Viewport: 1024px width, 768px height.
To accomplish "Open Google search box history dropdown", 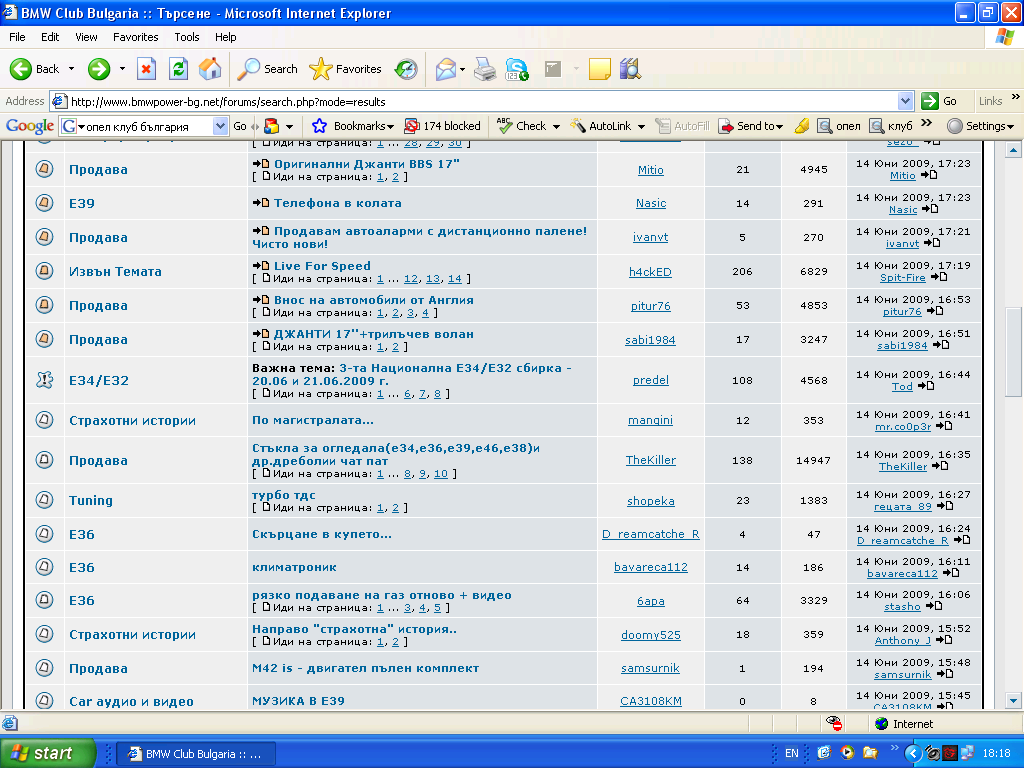I will click(x=220, y=126).
